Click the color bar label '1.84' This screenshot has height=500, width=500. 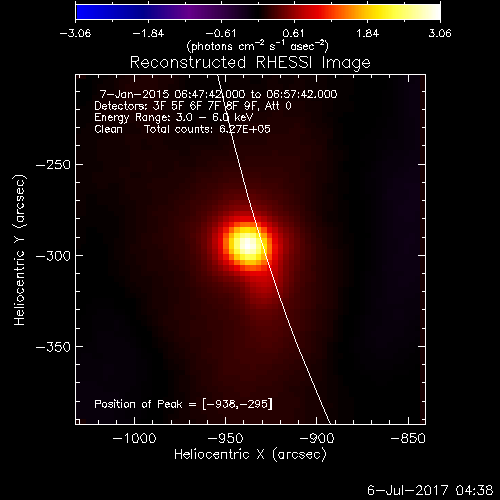click(367, 33)
